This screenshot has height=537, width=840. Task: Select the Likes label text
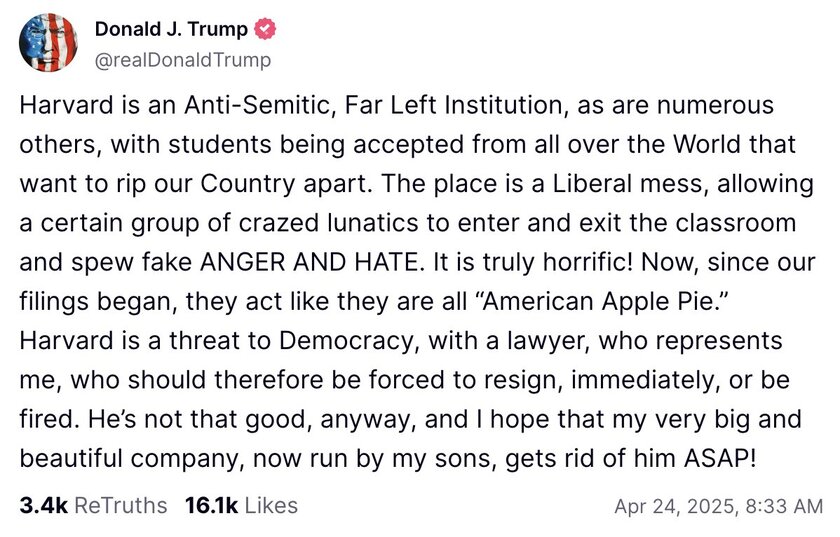271,505
